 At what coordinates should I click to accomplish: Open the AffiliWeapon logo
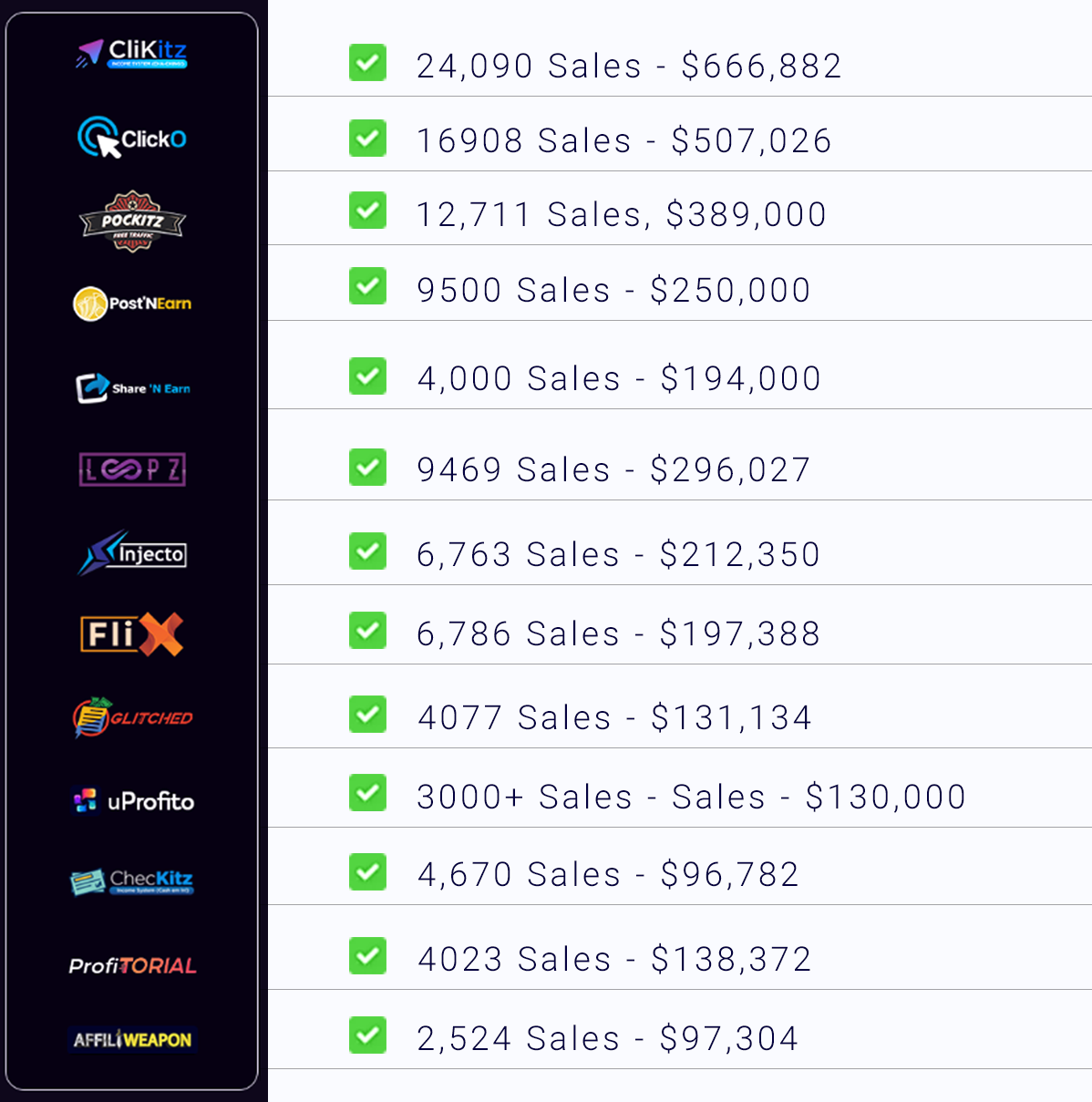132,1039
